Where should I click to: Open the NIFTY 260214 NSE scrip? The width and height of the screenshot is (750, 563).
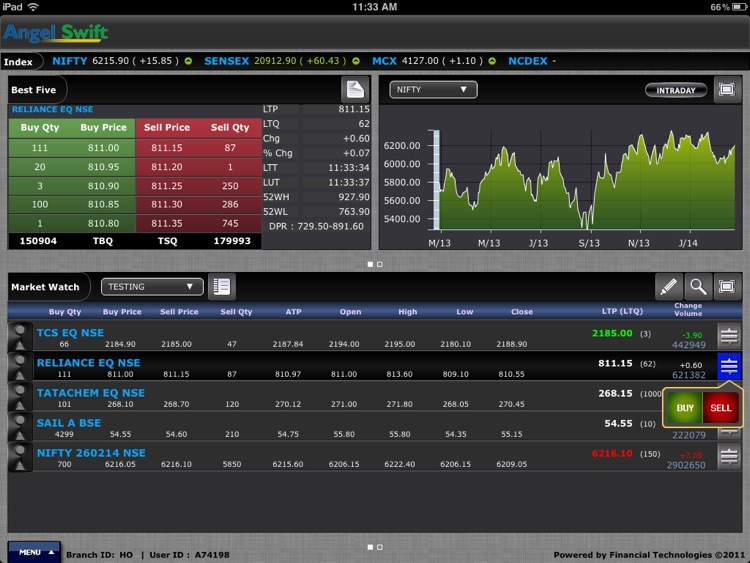click(91, 453)
